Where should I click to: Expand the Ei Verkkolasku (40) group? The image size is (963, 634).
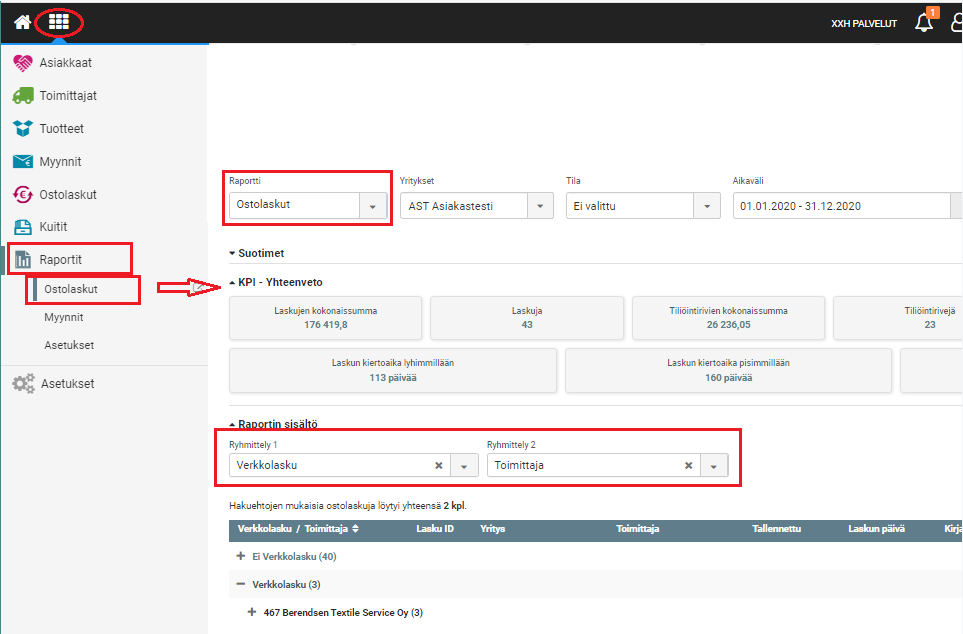pyautogui.click(x=241, y=557)
